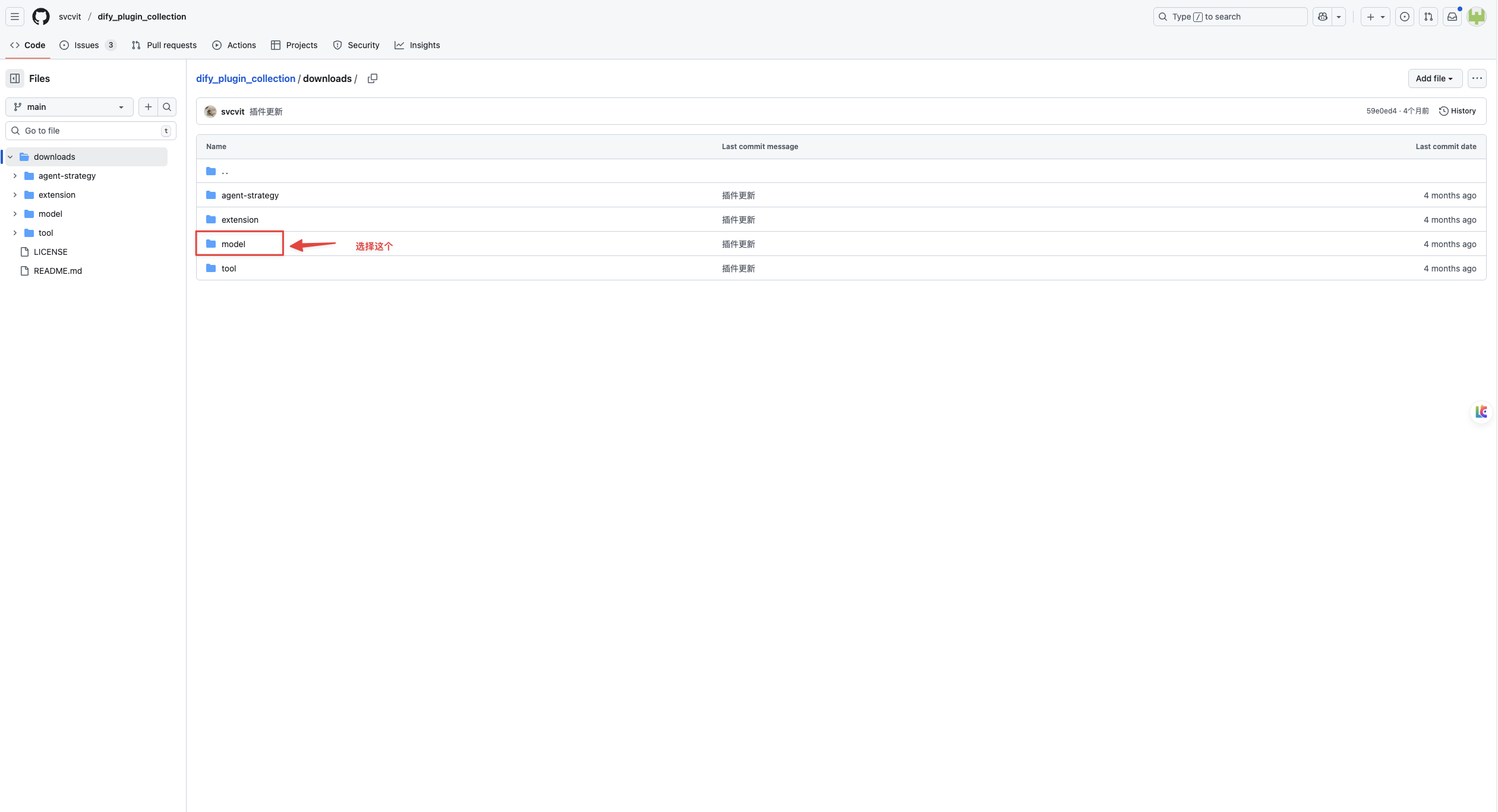The height and width of the screenshot is (812, 1498).
Task: Click the search files magnifier icon
Action: point(167,107)
